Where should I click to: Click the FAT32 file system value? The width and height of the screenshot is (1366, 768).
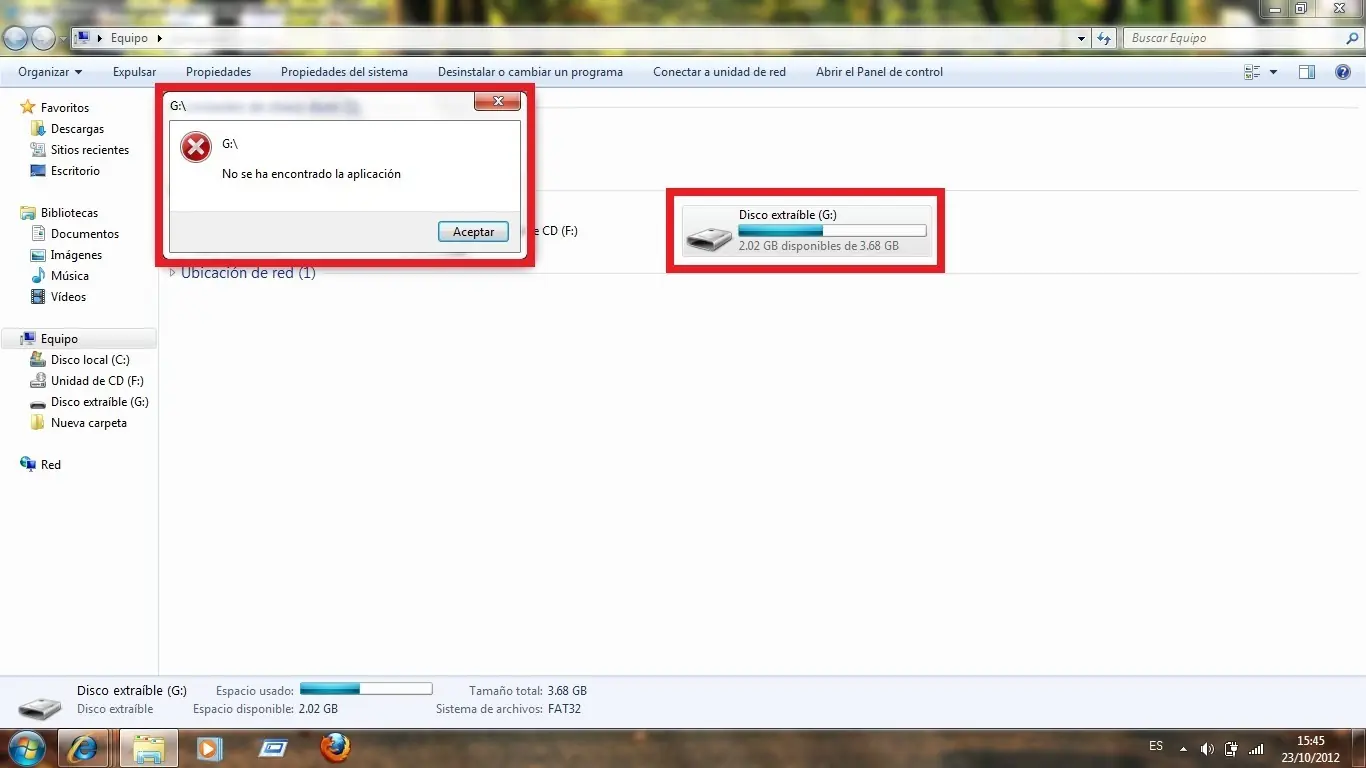[564, 709]
